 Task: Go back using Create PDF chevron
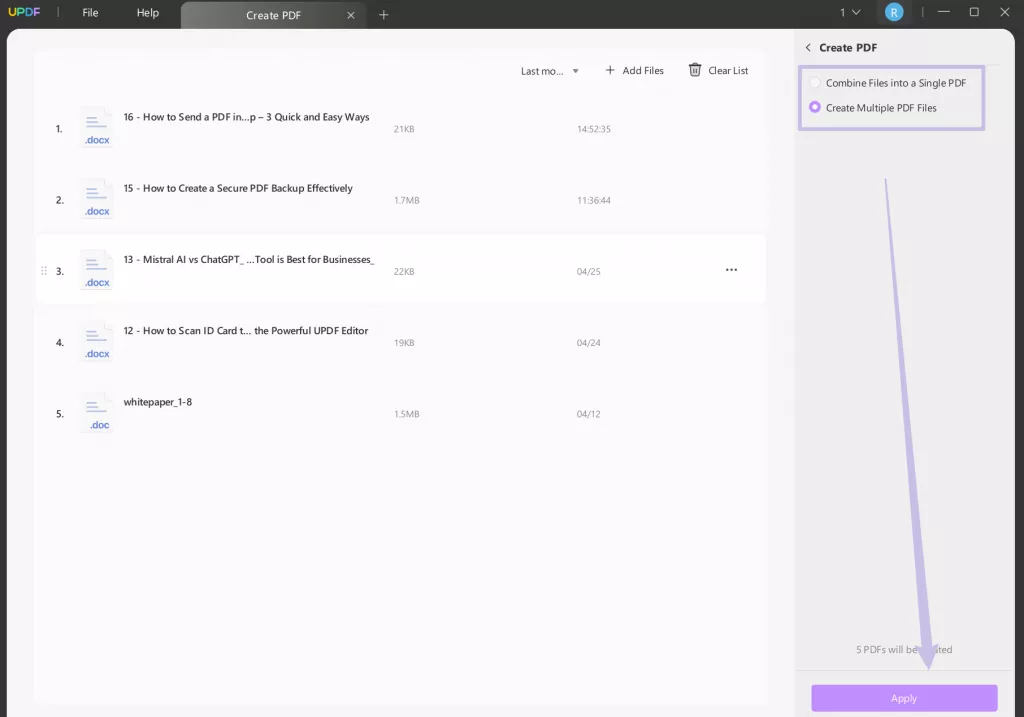808,48
